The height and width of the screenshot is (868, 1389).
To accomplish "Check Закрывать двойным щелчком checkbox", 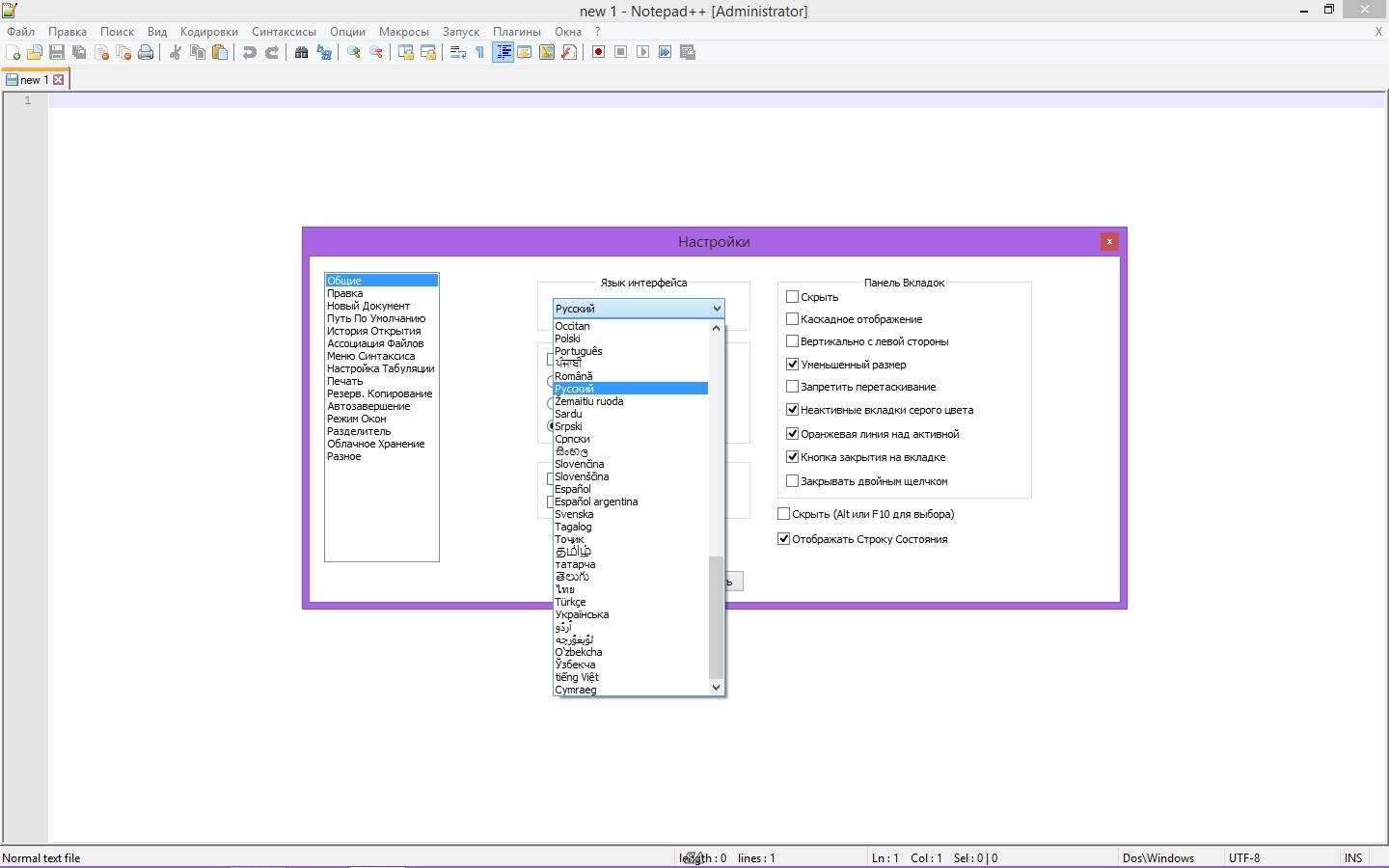I will (x=793, y=481).
